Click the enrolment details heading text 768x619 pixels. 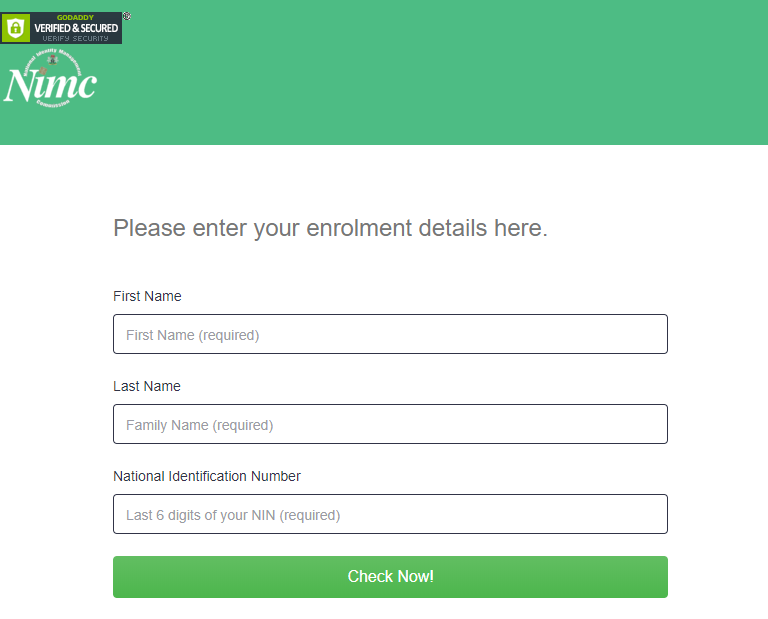pyautogui.click(x=330, y=228)
